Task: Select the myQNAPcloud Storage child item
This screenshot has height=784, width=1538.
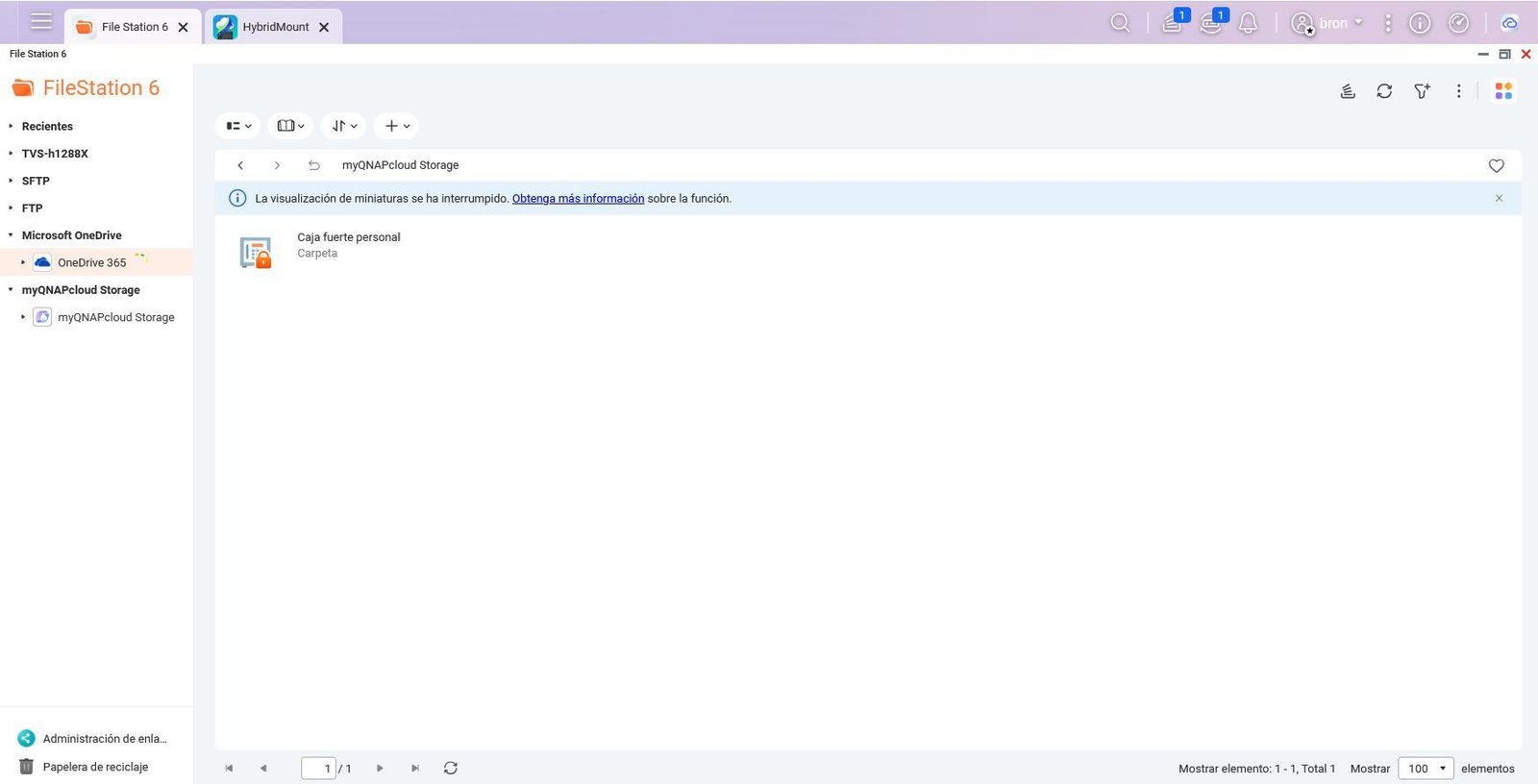Action: click(115, 317)
